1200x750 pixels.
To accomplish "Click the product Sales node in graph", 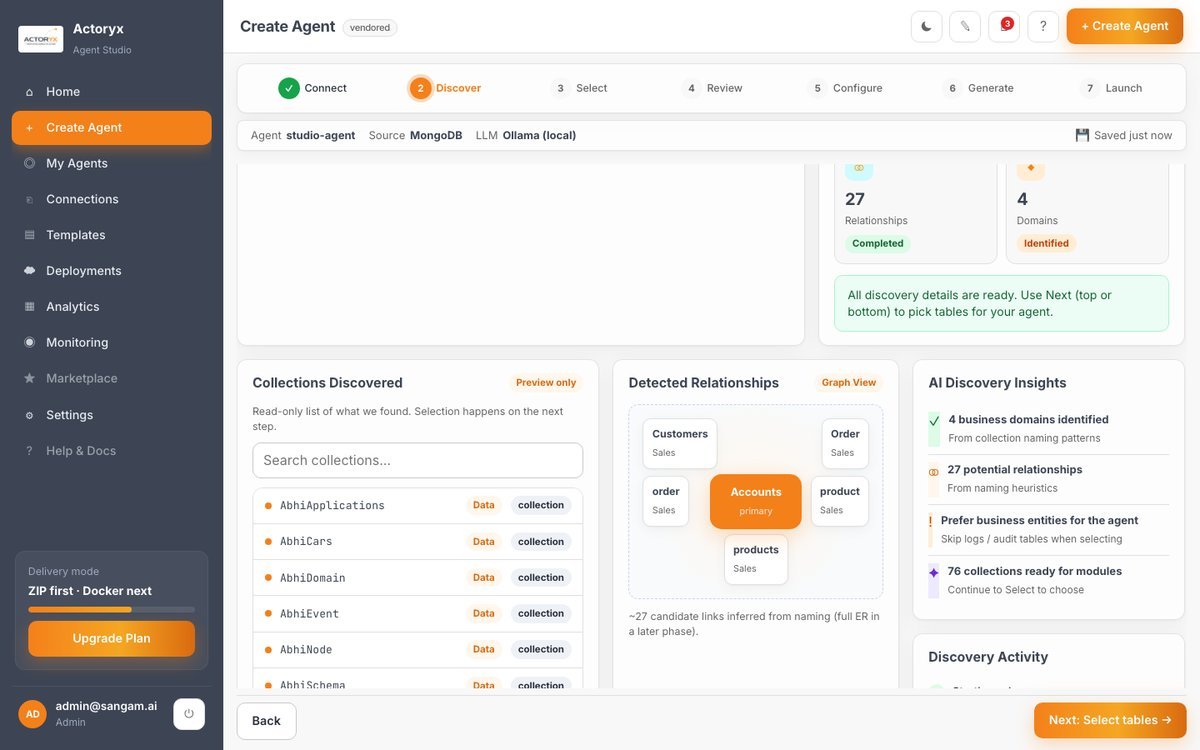I will pos(840,501).
